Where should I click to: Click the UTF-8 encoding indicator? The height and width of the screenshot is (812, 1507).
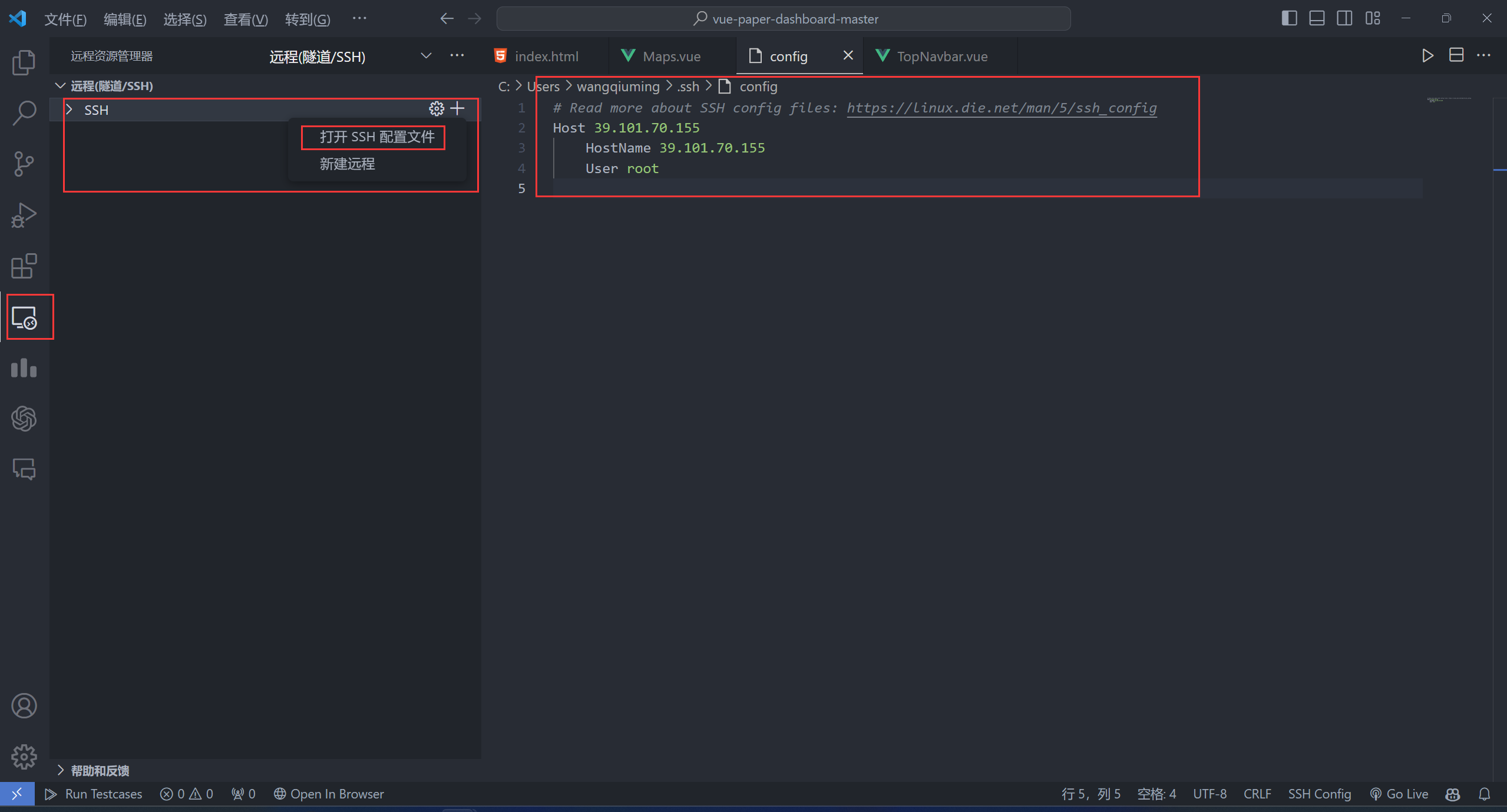1209,794
